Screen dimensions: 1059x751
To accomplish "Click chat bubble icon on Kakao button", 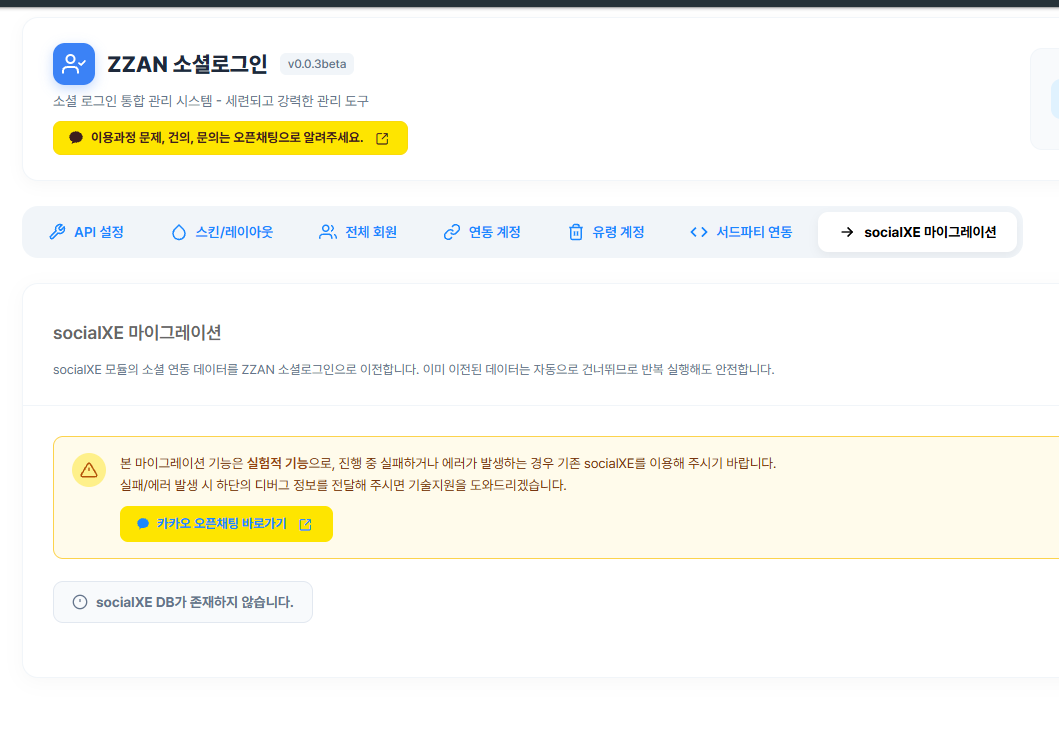I will pos(143,524).
